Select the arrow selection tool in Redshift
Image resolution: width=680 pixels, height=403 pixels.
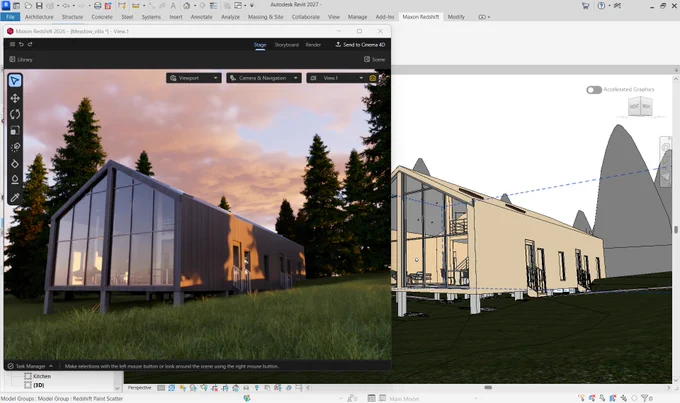(15, 81)
